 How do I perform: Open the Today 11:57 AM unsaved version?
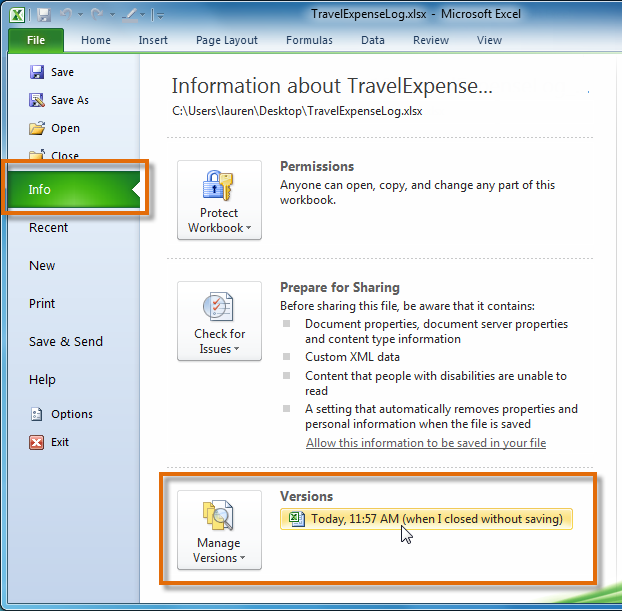(x=426, y=519)
